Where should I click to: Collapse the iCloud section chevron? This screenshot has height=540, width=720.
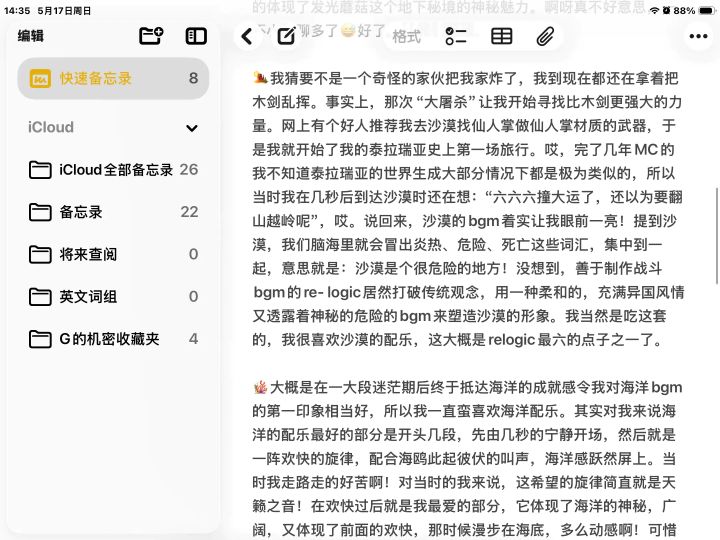192,128
